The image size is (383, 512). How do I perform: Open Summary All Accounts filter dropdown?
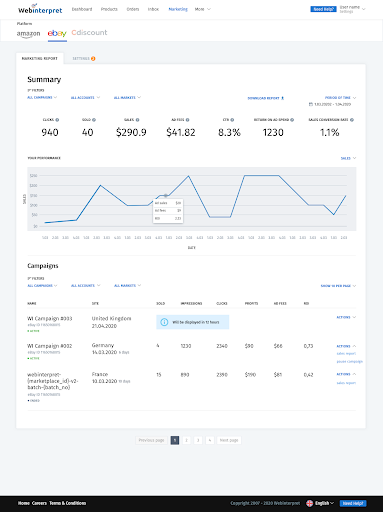[85, 98]
